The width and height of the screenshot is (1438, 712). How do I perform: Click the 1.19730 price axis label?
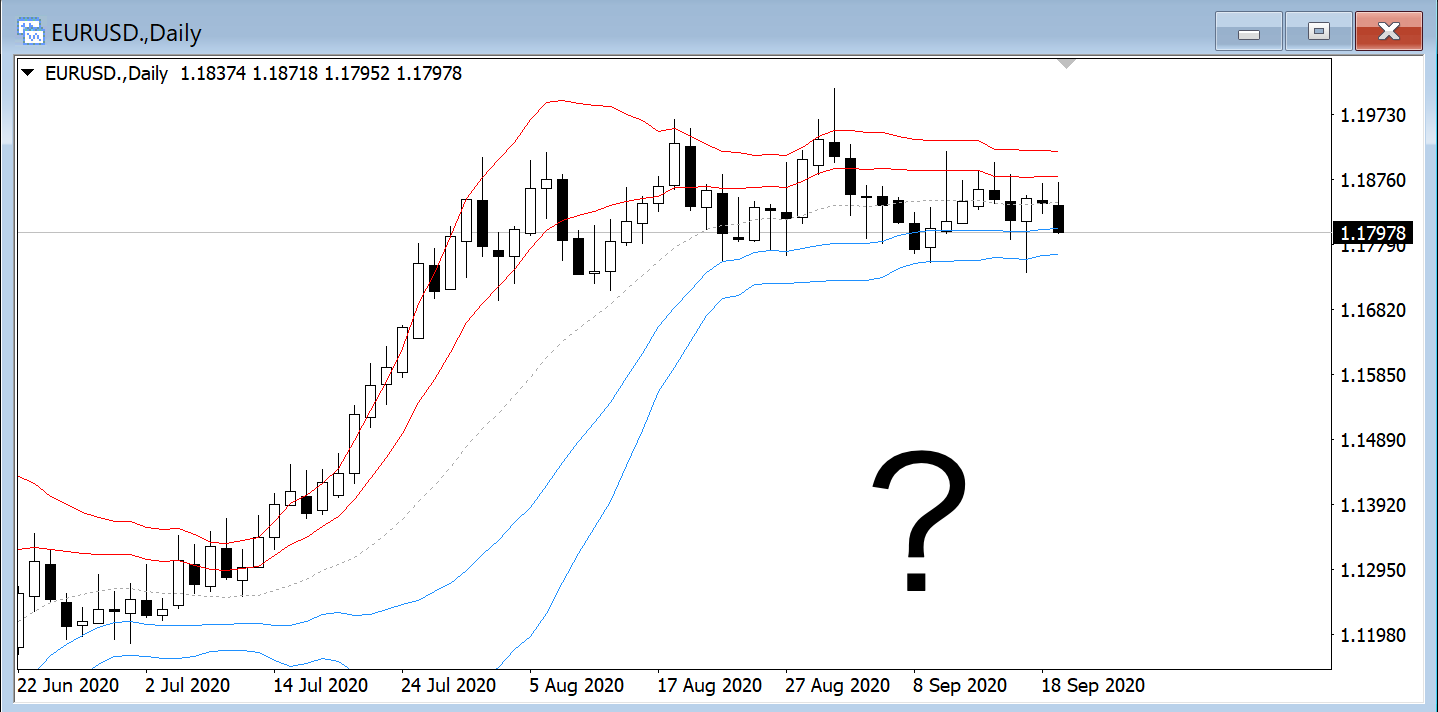1373,116
